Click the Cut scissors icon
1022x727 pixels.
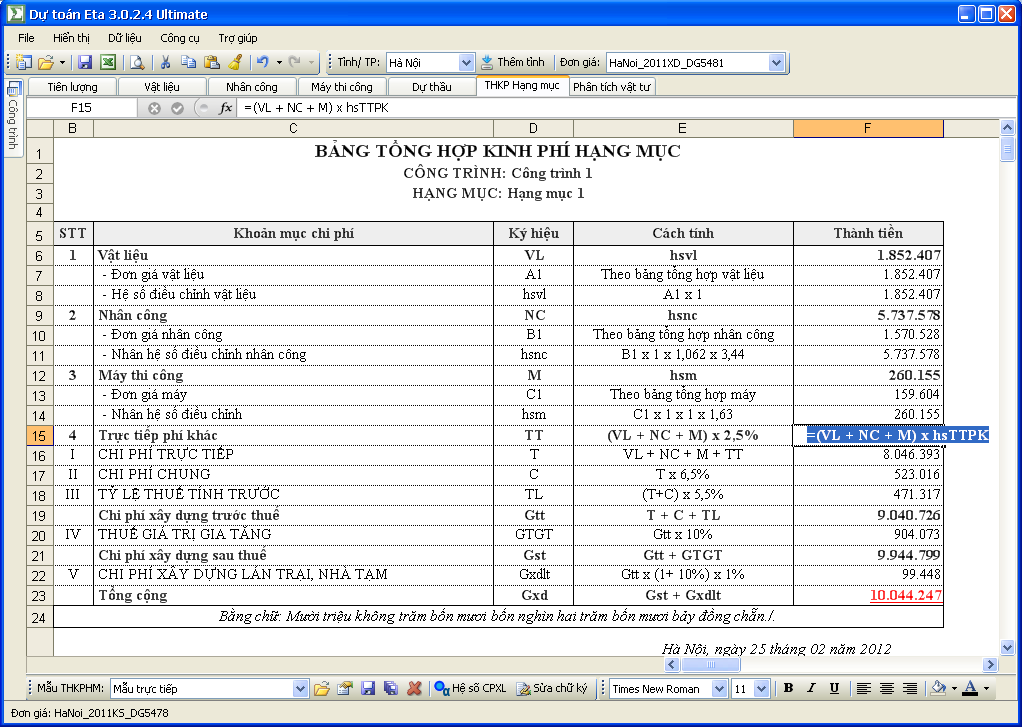166,62
